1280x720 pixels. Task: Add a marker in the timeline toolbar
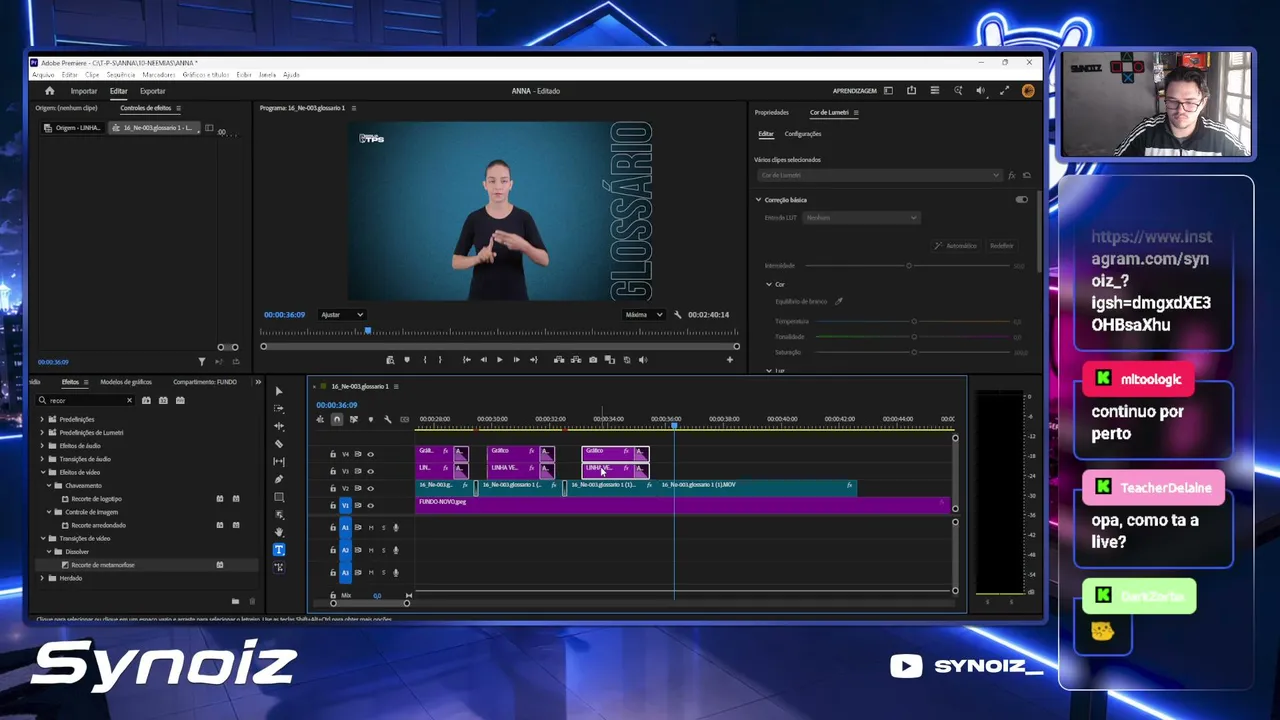370,419
